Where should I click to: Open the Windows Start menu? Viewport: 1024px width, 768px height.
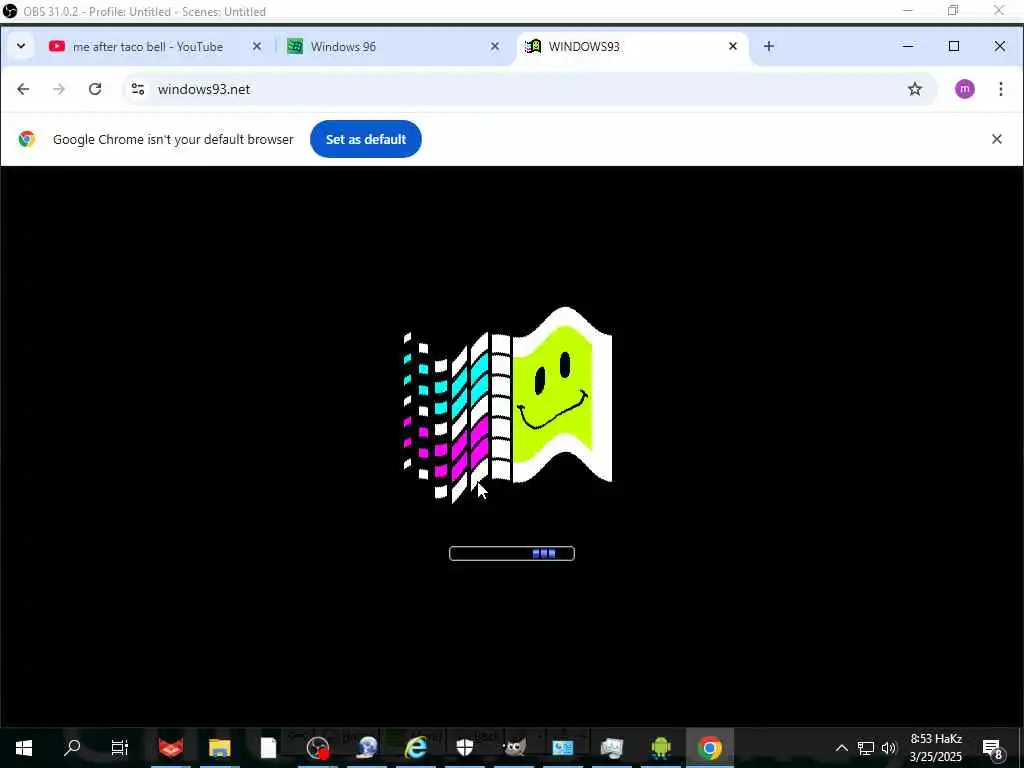pyautogui.click(x=24, y=748)
